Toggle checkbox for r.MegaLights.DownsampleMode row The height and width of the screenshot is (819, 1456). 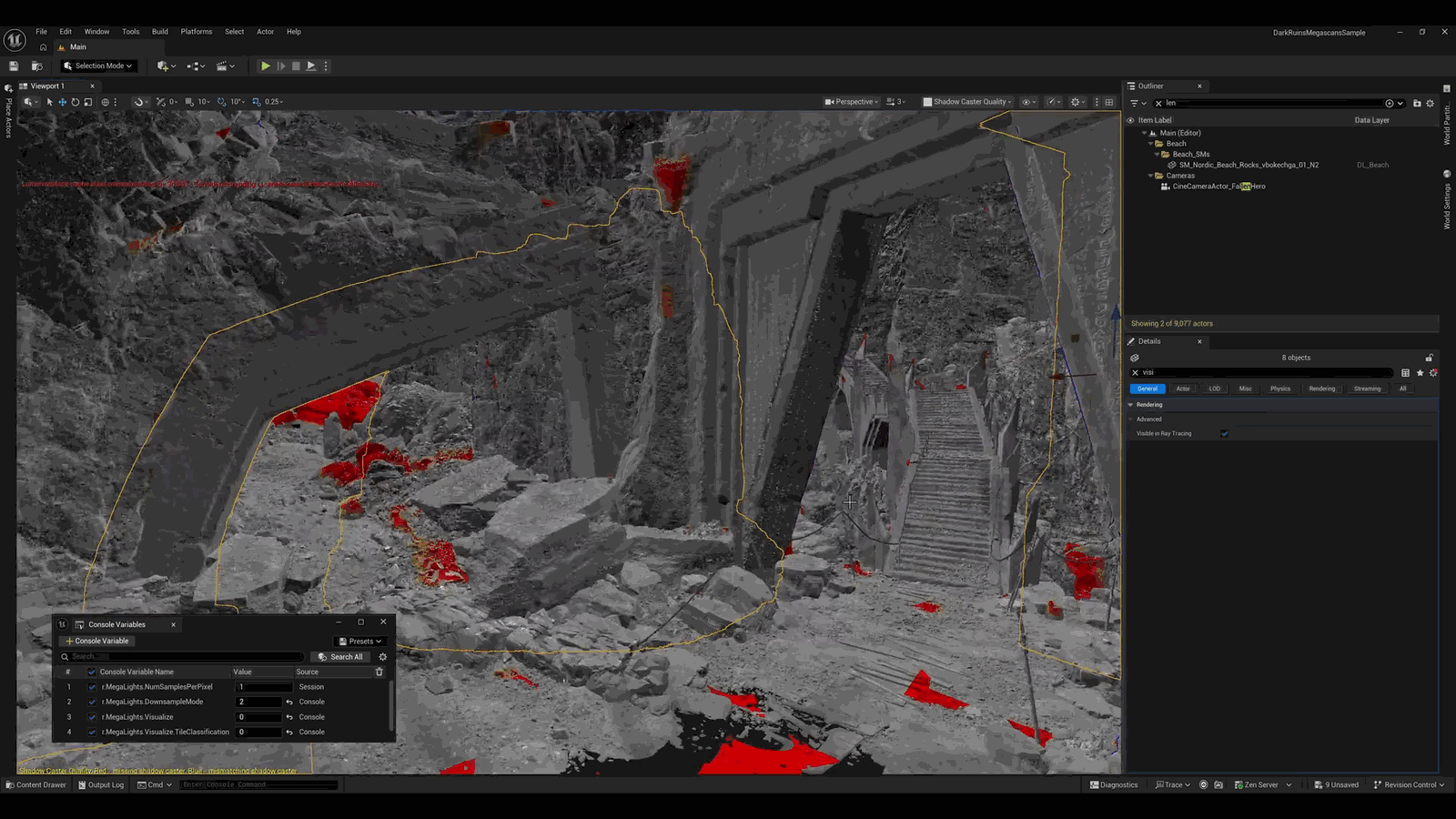tap(92, 702)
